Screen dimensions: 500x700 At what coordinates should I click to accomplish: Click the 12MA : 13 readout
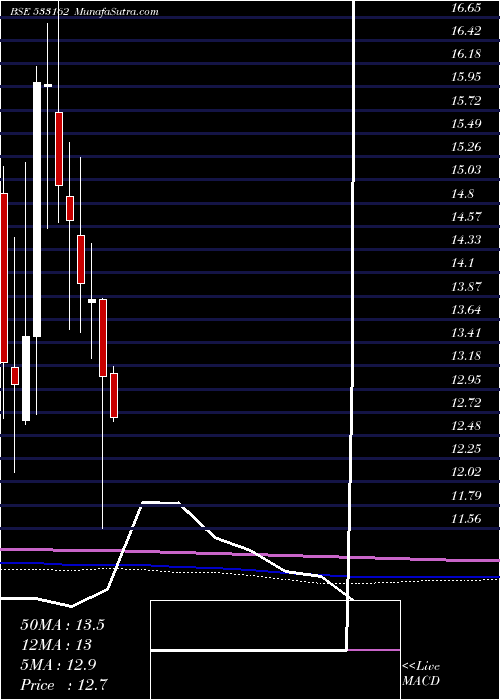click(56, 645)
